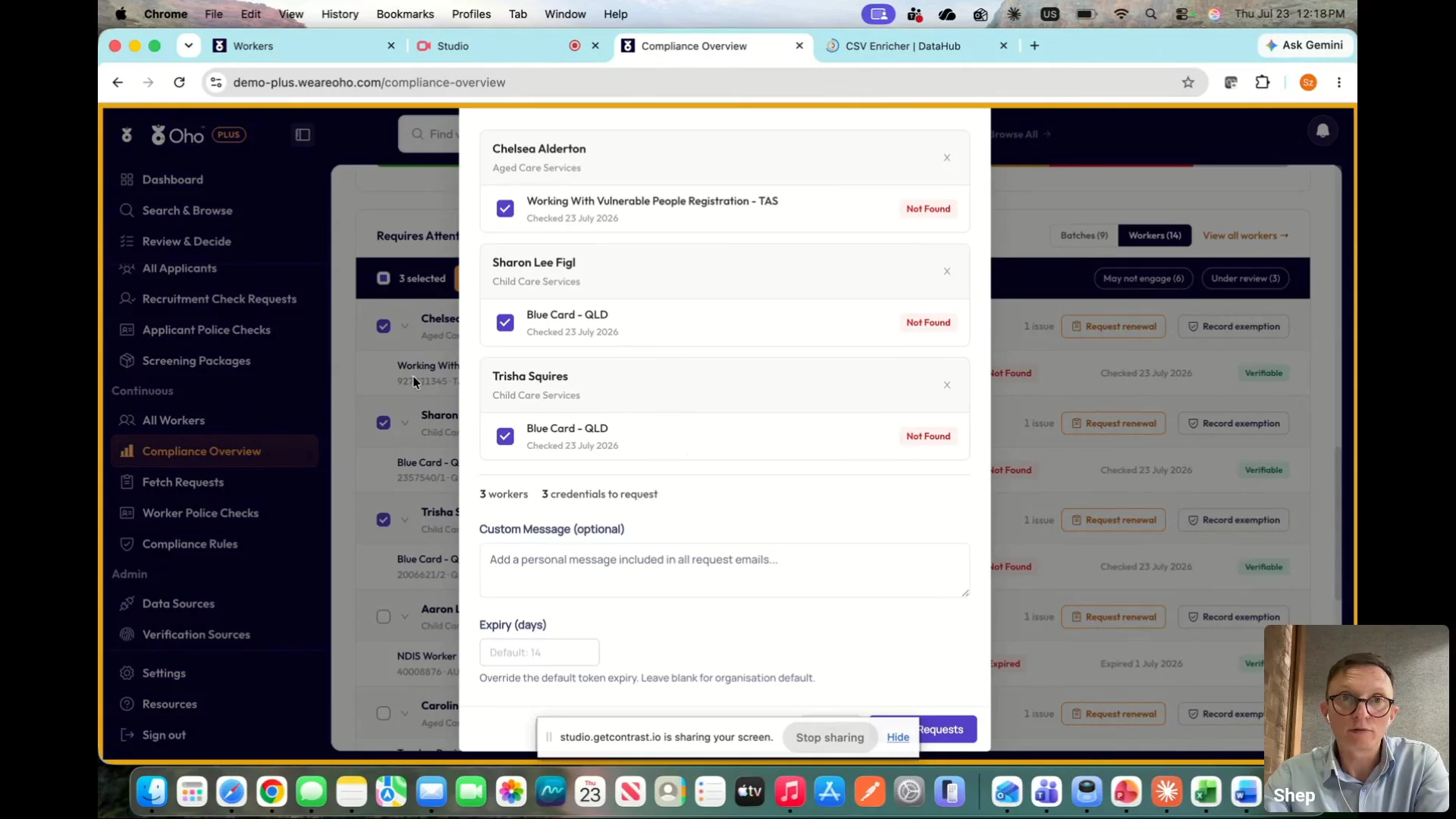The width and height of the screenshot is (1456, 819).
Task: Click the Recruitment Check Requests icon
Action: coord(127,299)
